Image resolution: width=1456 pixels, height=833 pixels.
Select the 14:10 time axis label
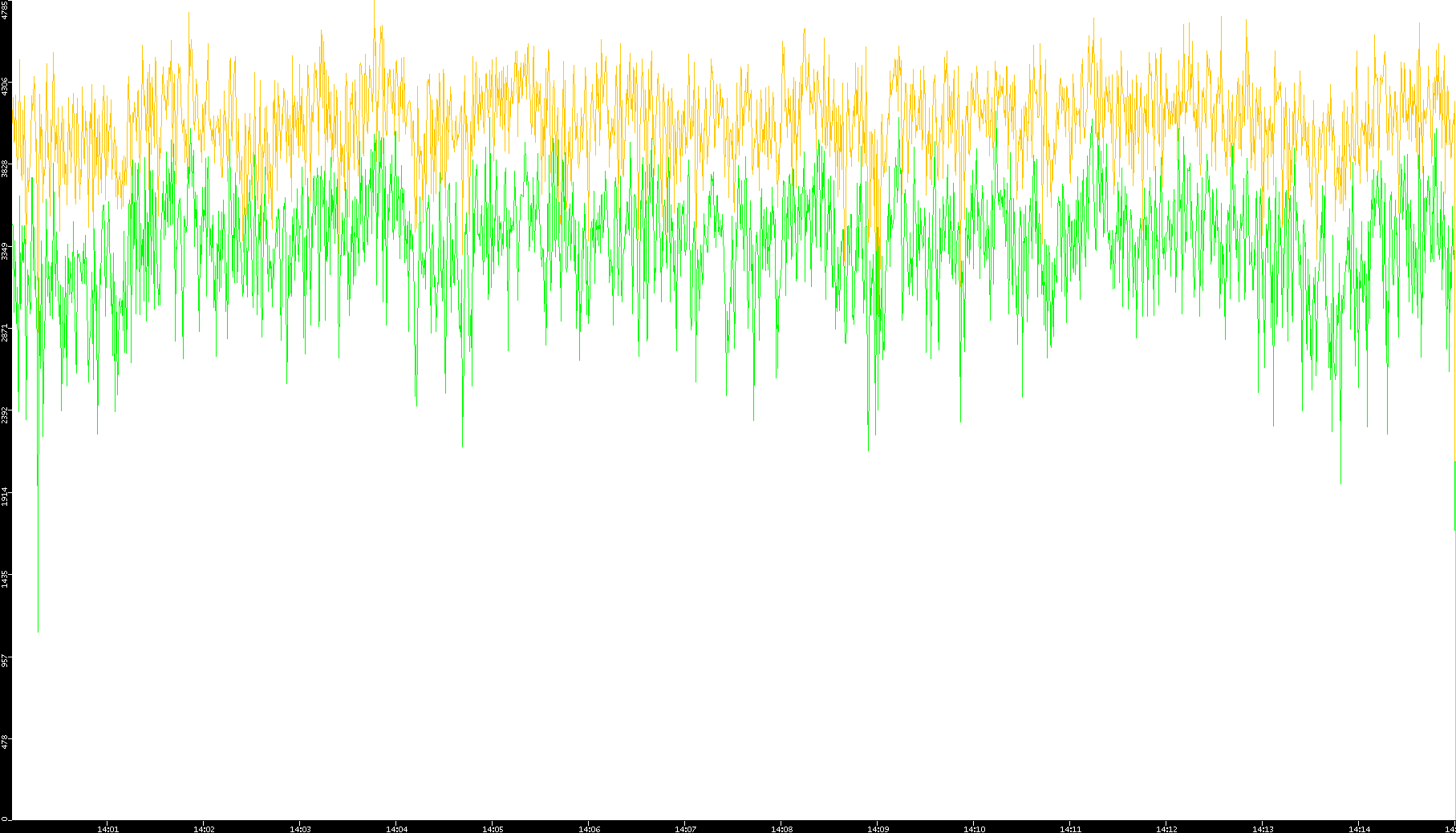pos(974,829)
